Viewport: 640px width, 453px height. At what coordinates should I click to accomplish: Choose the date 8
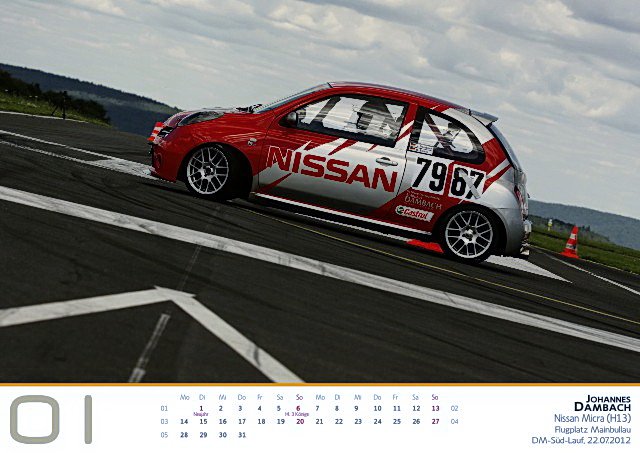pos(337,408)
